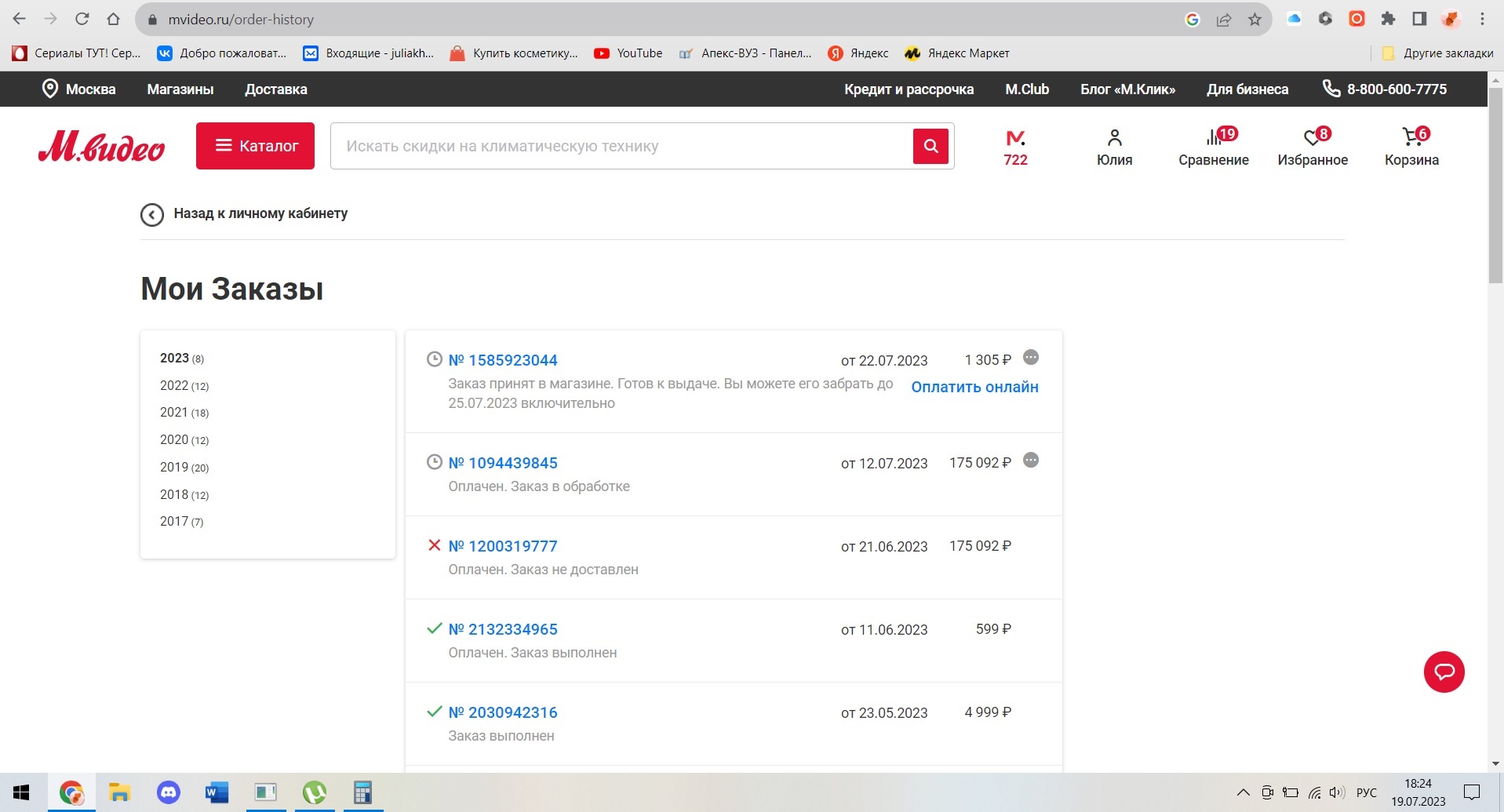This screenshot has height=812, width=1504.
Task: Open Кредит и рассрочка menu item
Action: [909, 89]
